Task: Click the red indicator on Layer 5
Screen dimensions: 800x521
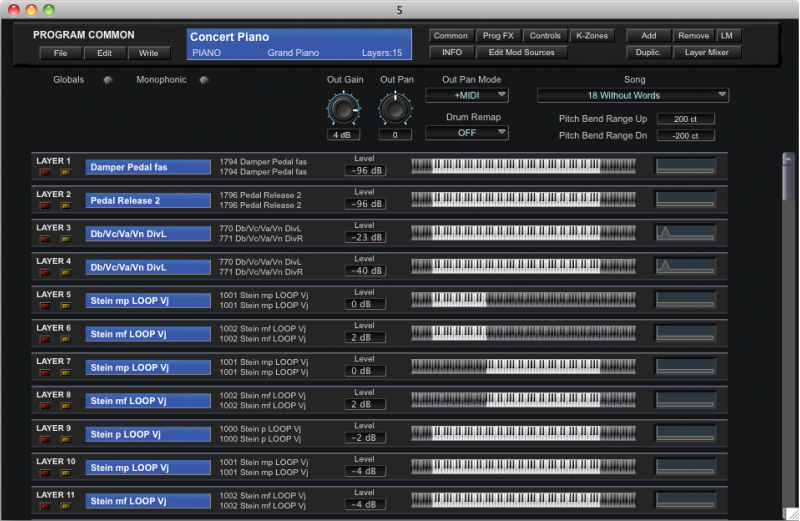Action: 44,306
